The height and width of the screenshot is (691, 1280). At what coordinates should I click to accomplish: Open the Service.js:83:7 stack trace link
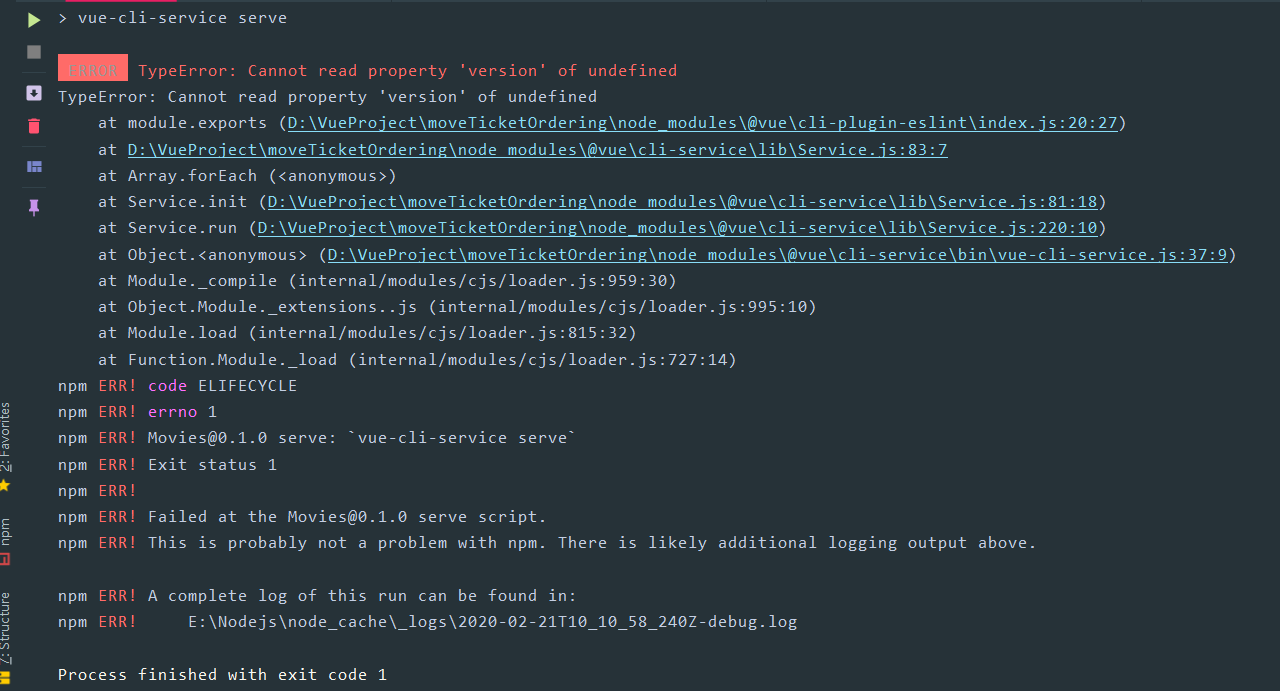[537, 149]
